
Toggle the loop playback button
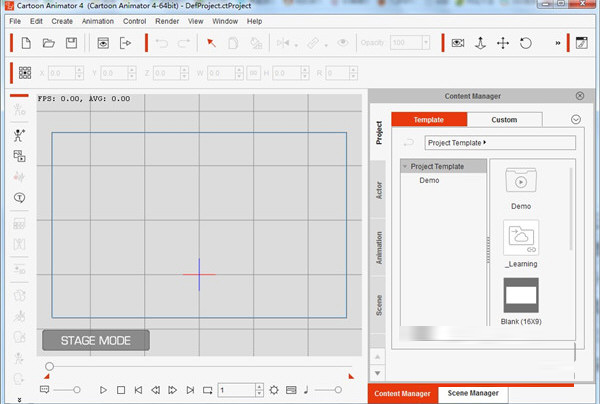pyautogui.click(x=207, y=389)
